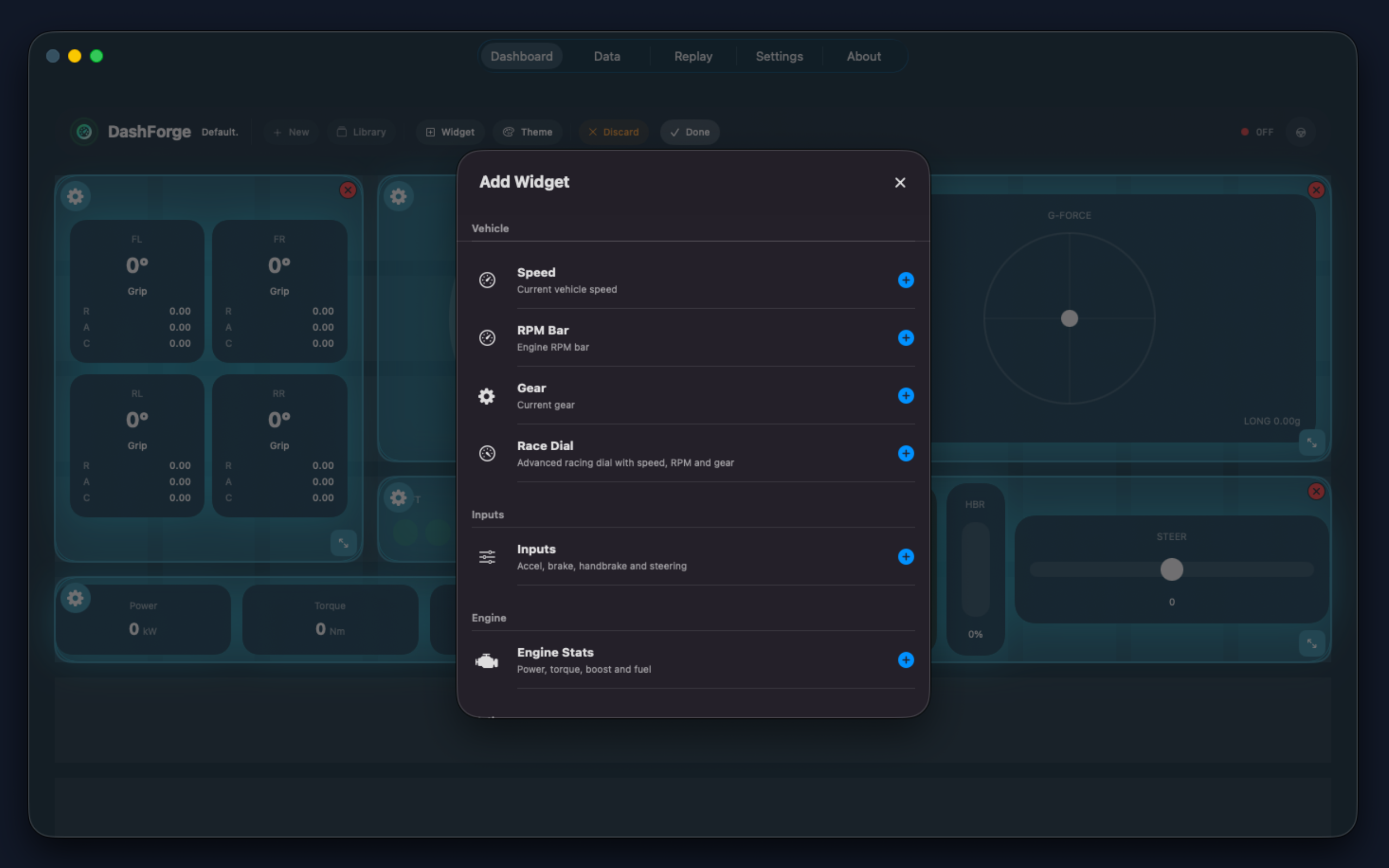Switch to the Replay tab
Screen dimensions: 1389x868
[x=693, y=56]
